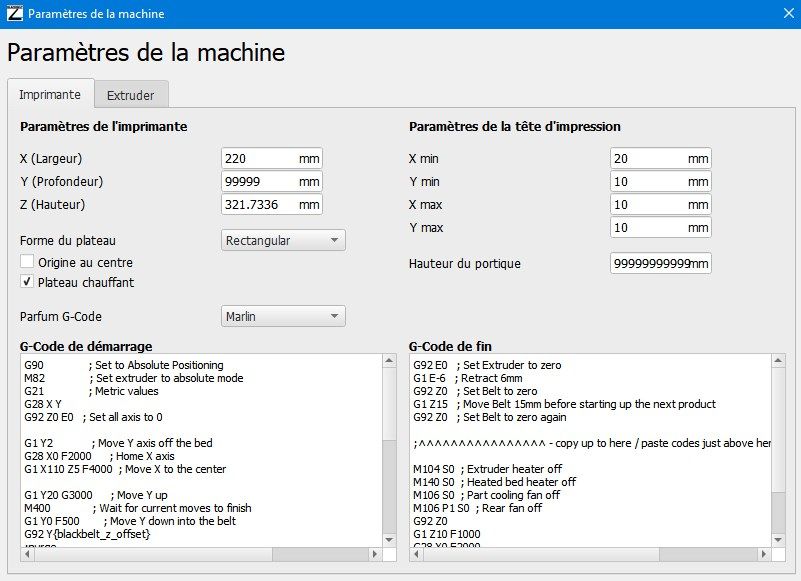Click the application logo icon in title bar
The image size is (801, 581).
click(x=15, y=13)
